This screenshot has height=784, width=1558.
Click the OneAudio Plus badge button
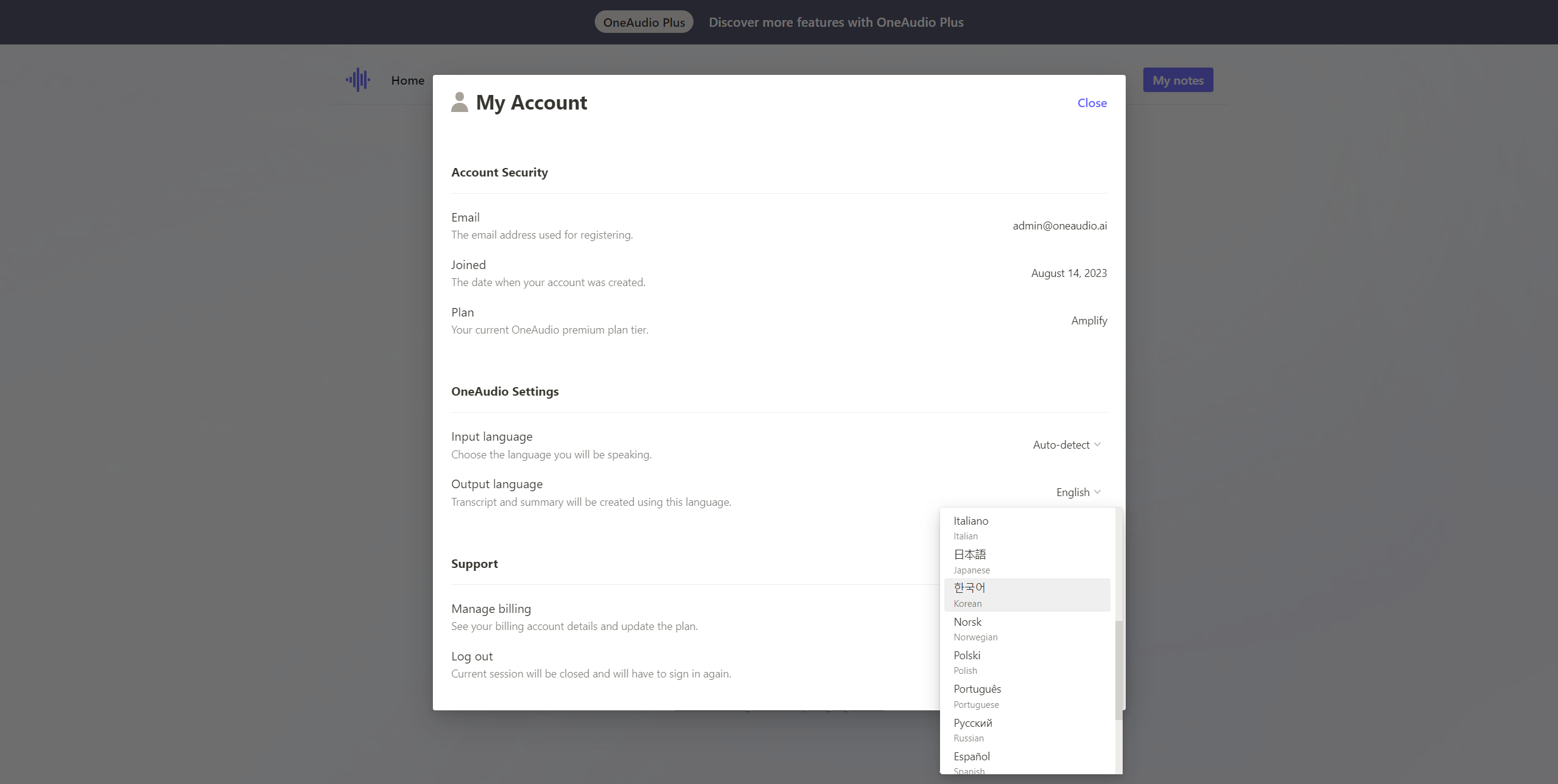(x=644, y=22)
